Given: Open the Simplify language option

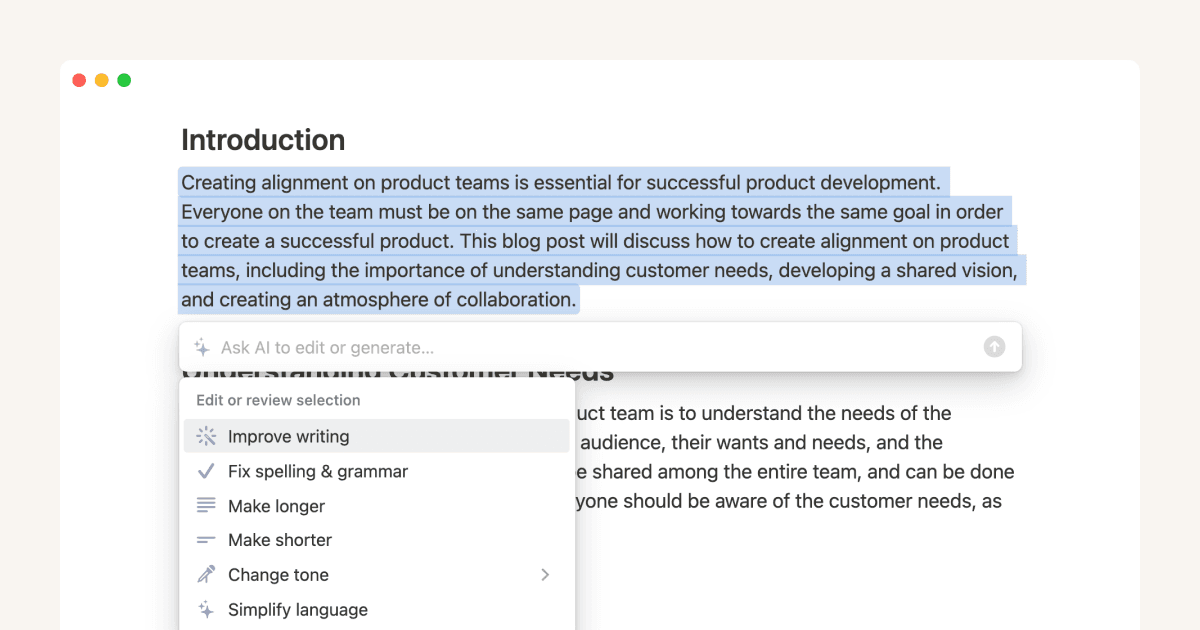Looking at the screenshot, I should point(297,610).
